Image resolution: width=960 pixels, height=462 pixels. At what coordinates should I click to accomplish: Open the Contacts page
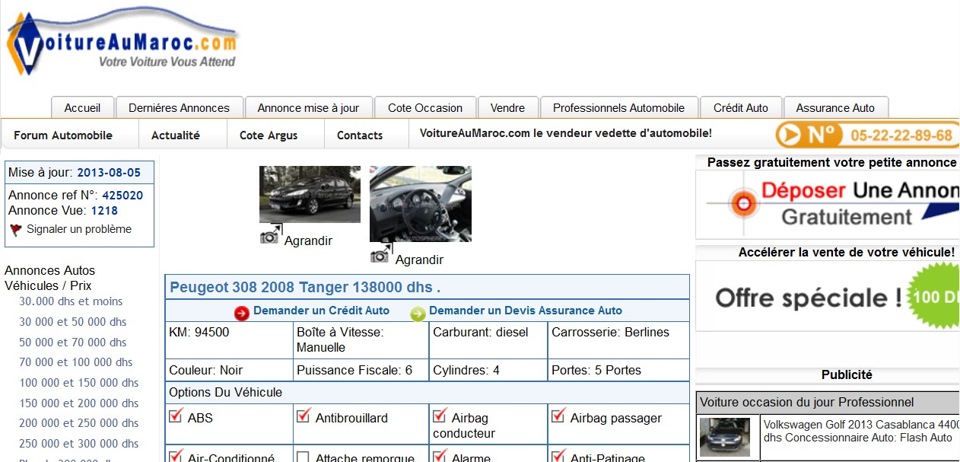[360, 135]
